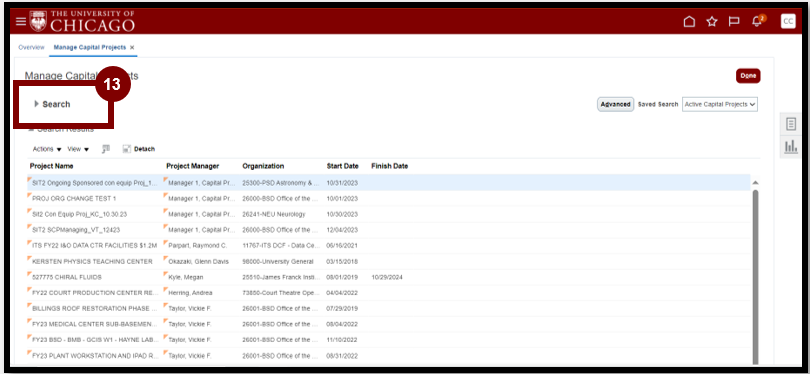
Task: Sort by Organization column header
Action: pyautogui.click(x=263, y=166)
